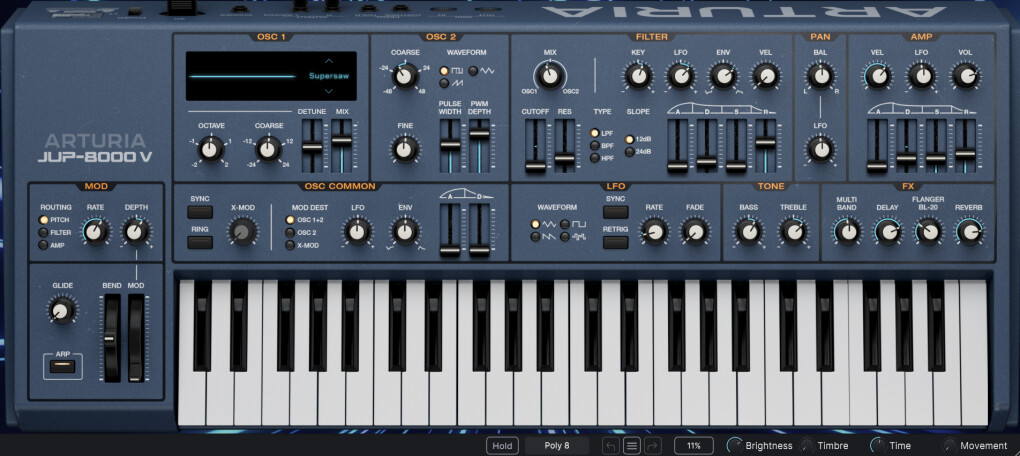Select LFO triangle waveform

coord(535,224)
